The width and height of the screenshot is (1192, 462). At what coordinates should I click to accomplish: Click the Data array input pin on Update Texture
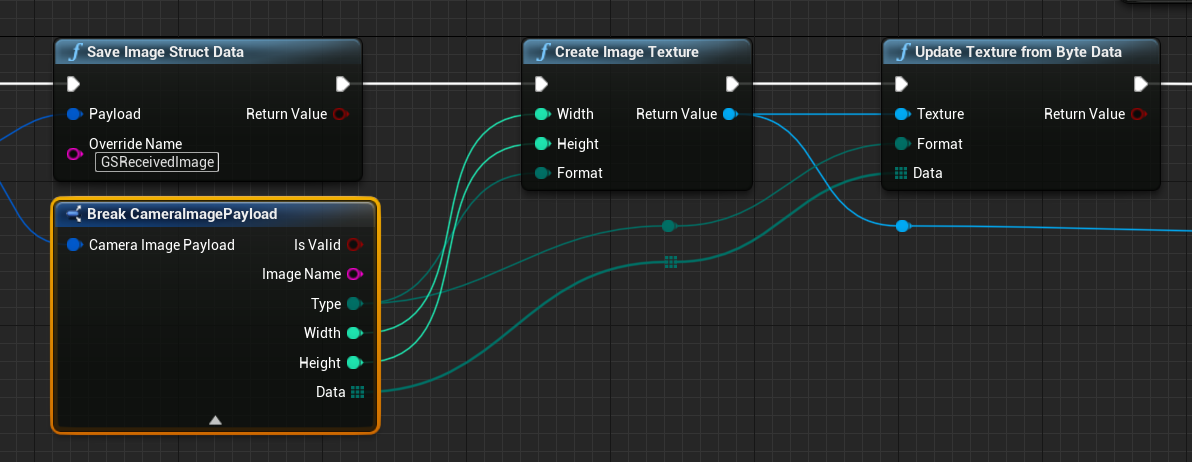[x=901, y=173]
